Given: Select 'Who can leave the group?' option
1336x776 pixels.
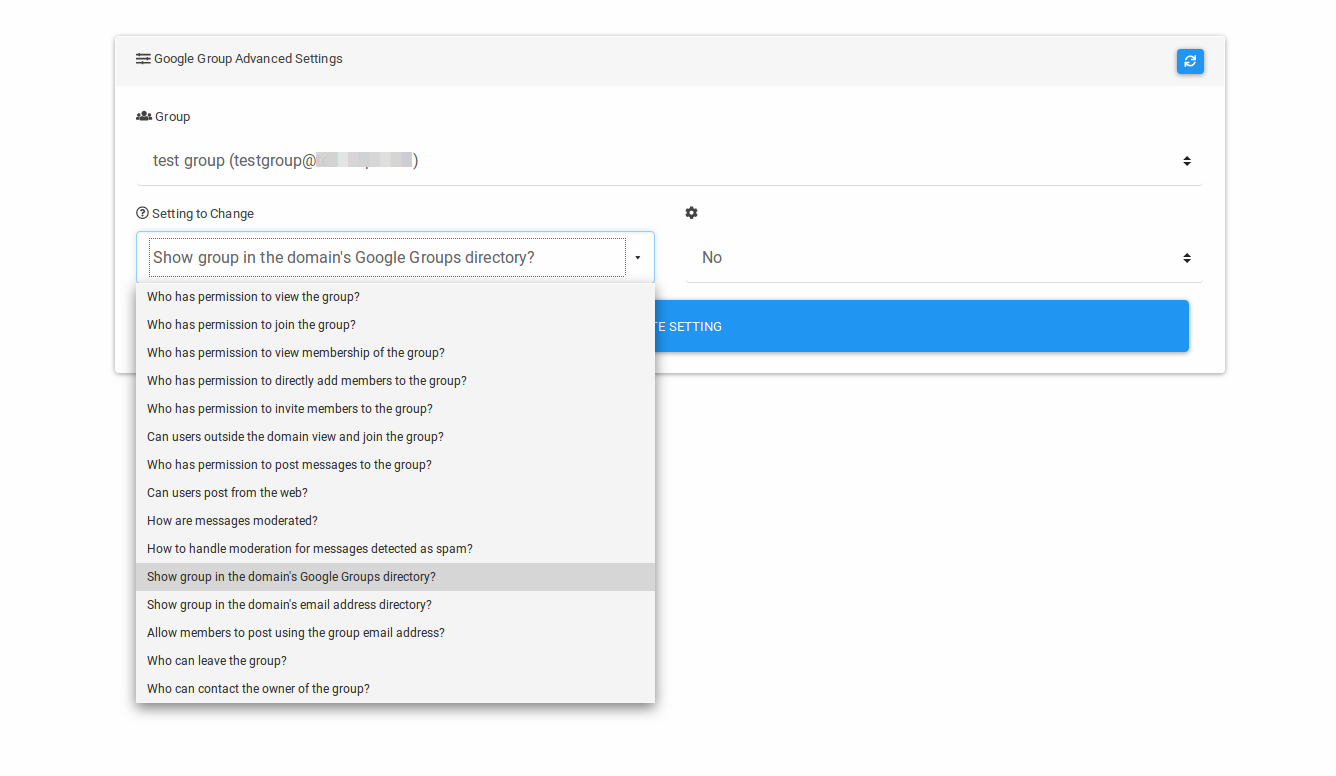Looking at the screenshot, I should coord(395,661).
